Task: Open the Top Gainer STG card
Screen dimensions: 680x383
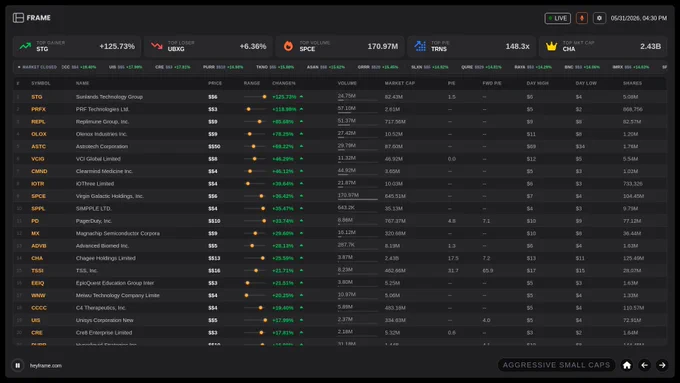Action: pos(76,46)
